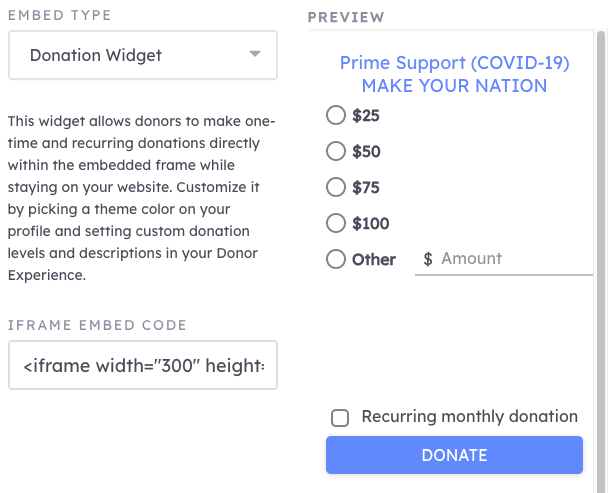Viewport: 611px width, 493px height.
Task: Click the PREVIEW section heading
Action: 345,18
